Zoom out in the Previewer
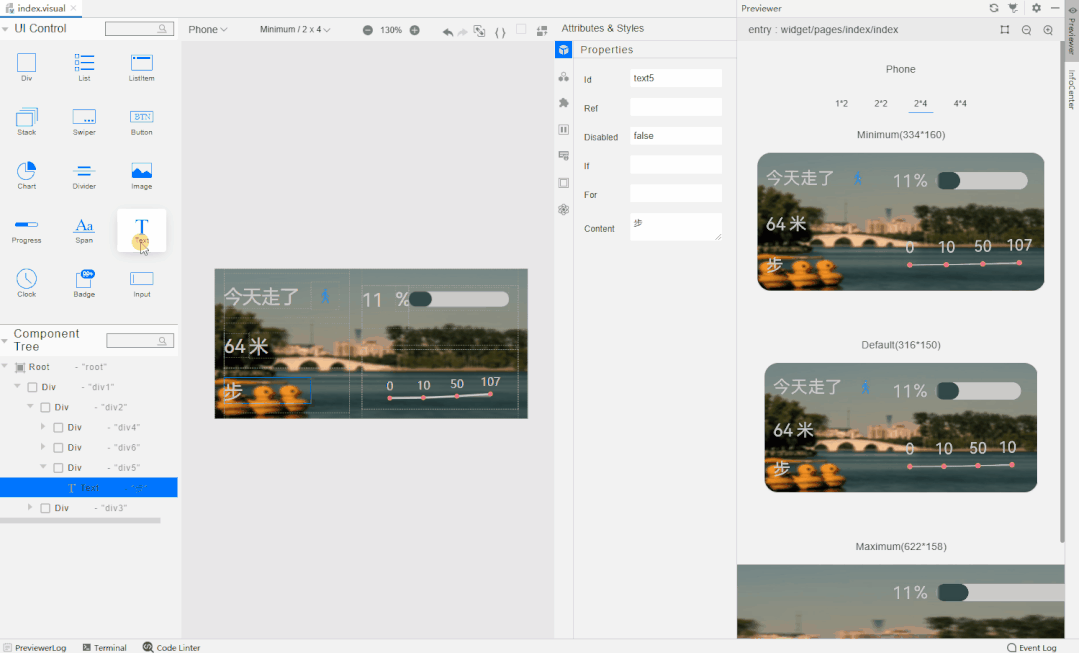Screen dimensions: 1079x653 [x=1026, y=30]
